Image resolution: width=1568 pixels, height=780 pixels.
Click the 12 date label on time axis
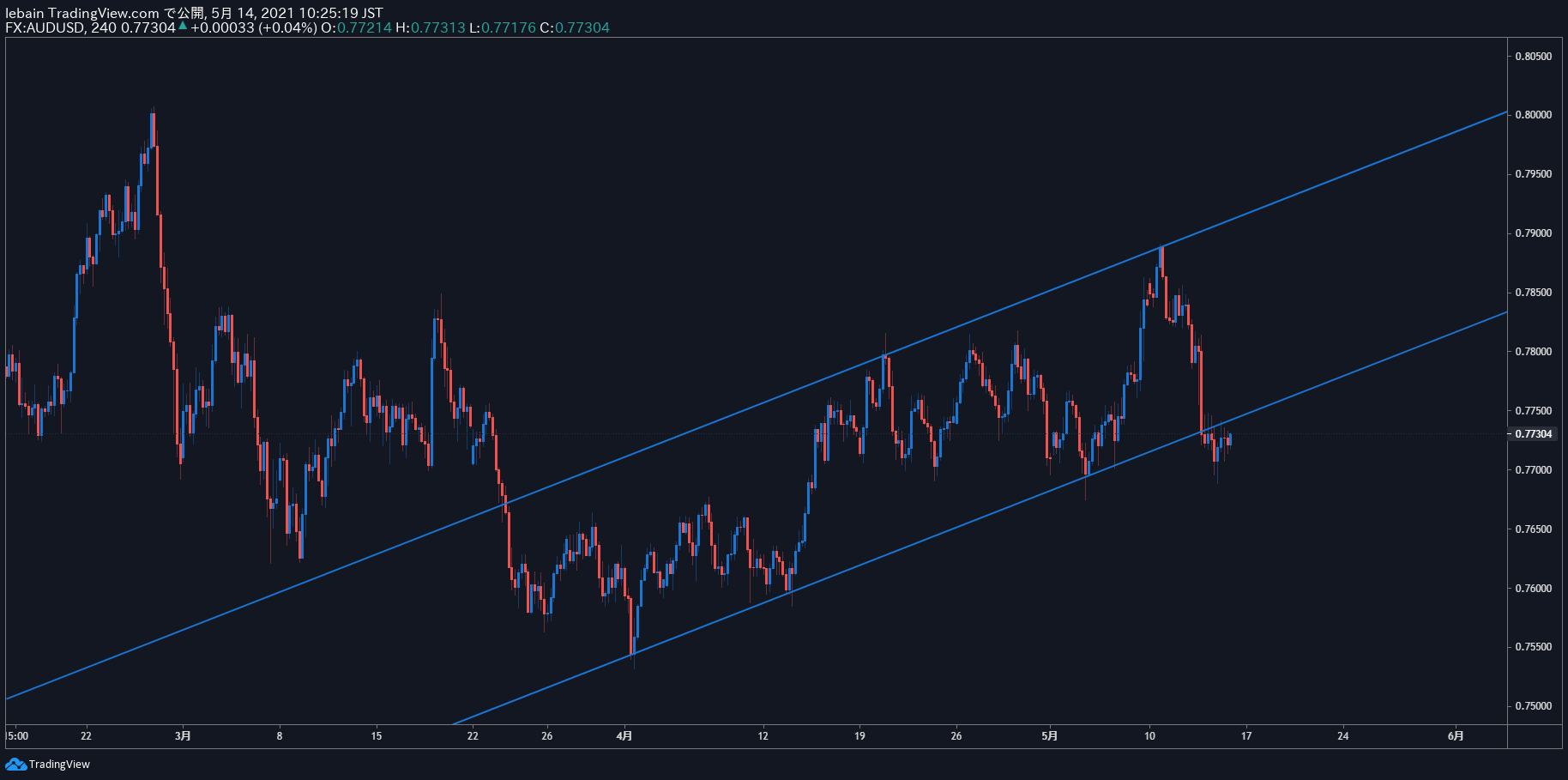763,735
